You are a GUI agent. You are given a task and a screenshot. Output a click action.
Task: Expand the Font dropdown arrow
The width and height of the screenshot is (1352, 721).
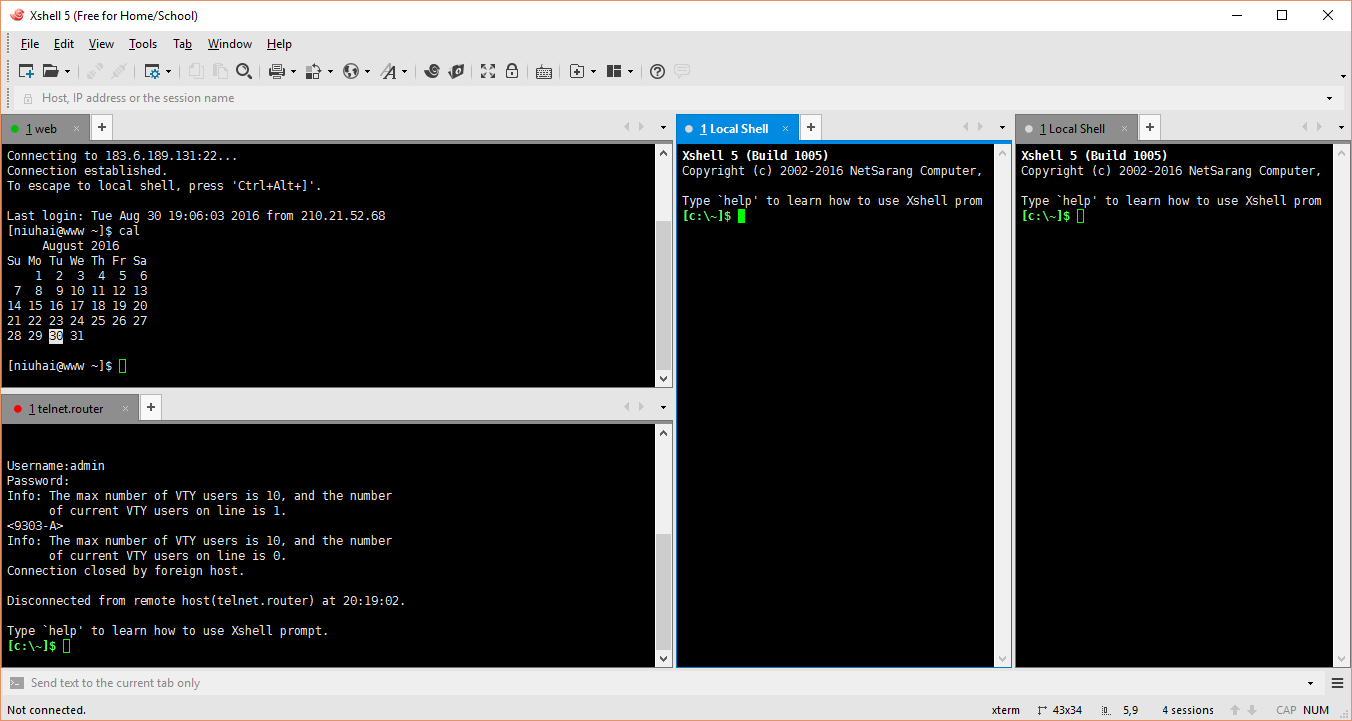[x=404, y=72]
